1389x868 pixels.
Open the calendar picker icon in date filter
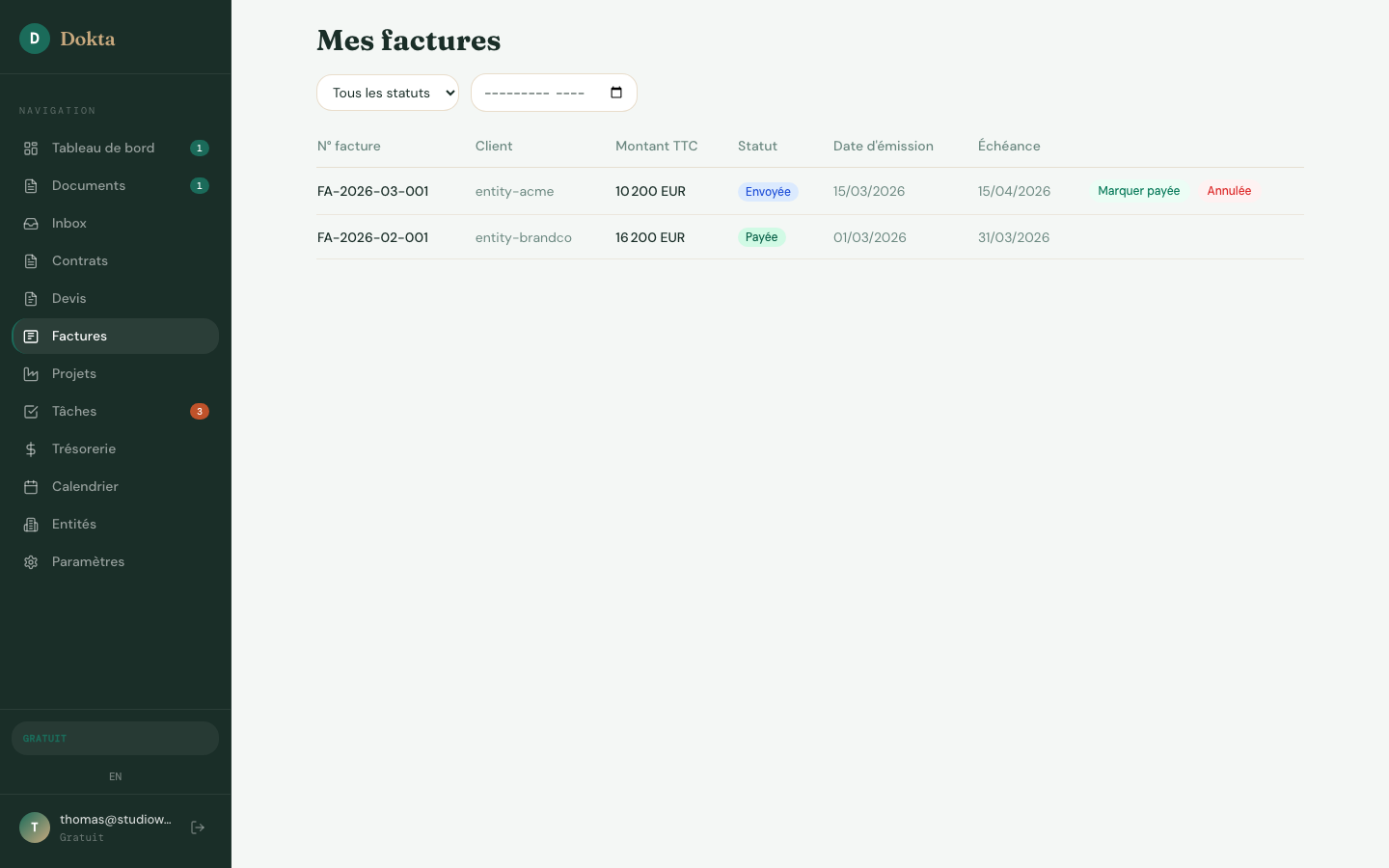[616, 93]
